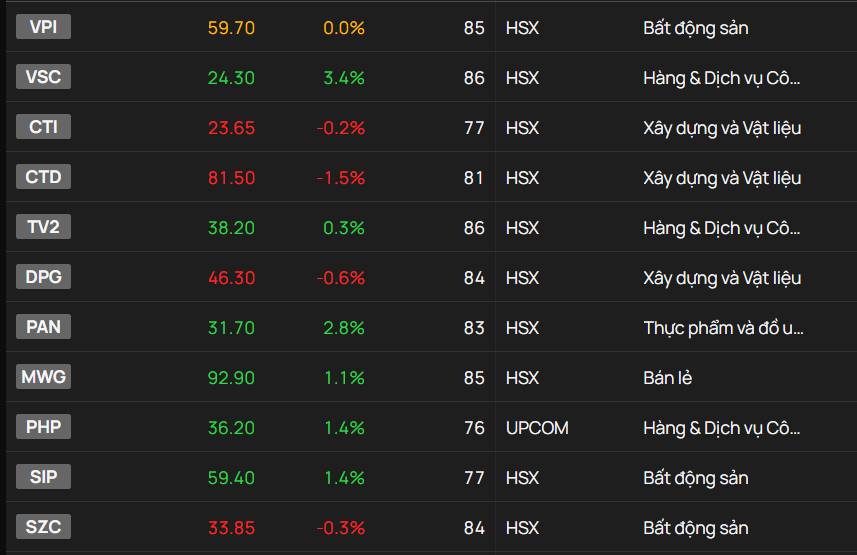This screenshot has width=857, height=555.
Task: Select the TV2 ticker badge
Action: pyautogui.click(x=43, y=226)
